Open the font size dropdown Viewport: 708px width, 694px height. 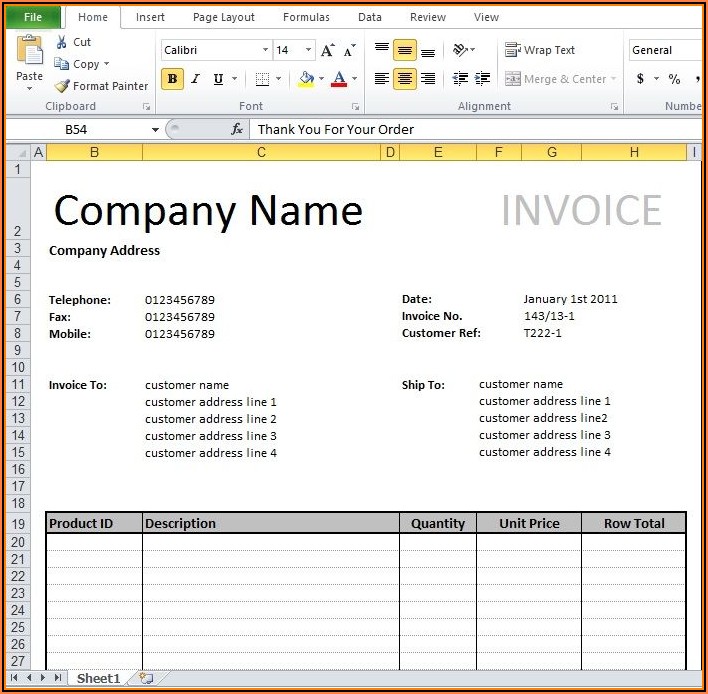tap(308, 50)
